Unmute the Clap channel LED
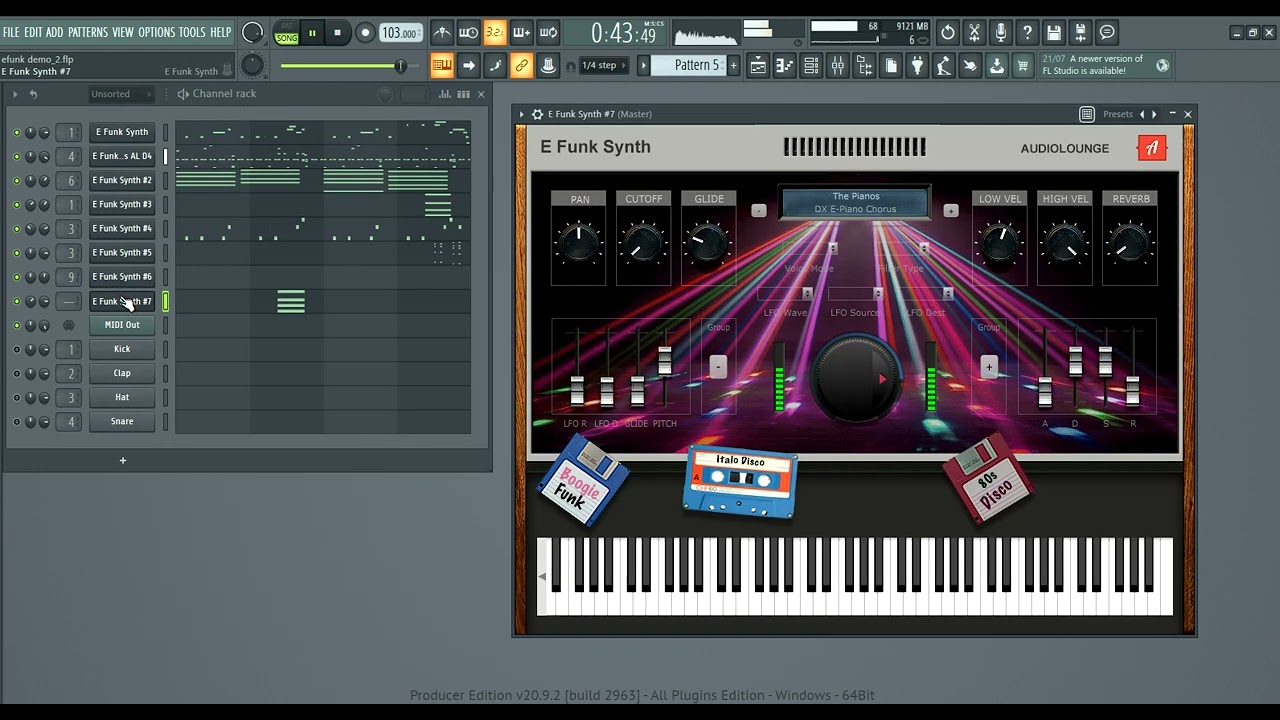 (x=16, y=373)
